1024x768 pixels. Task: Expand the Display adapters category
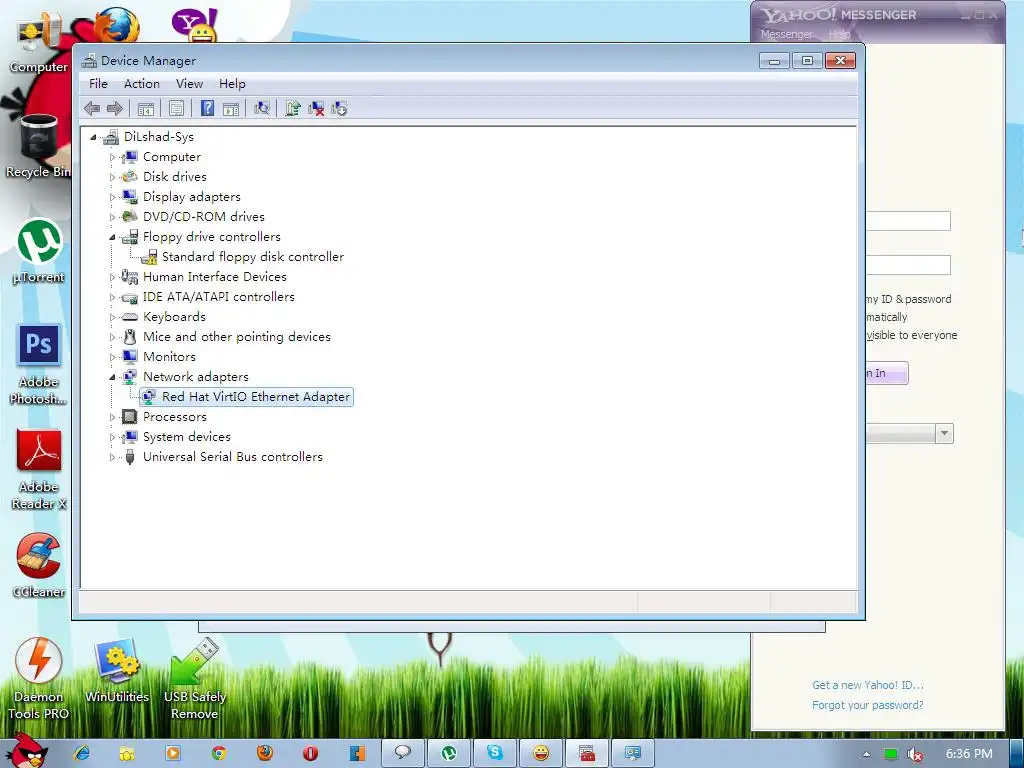[x=112, y=197]
